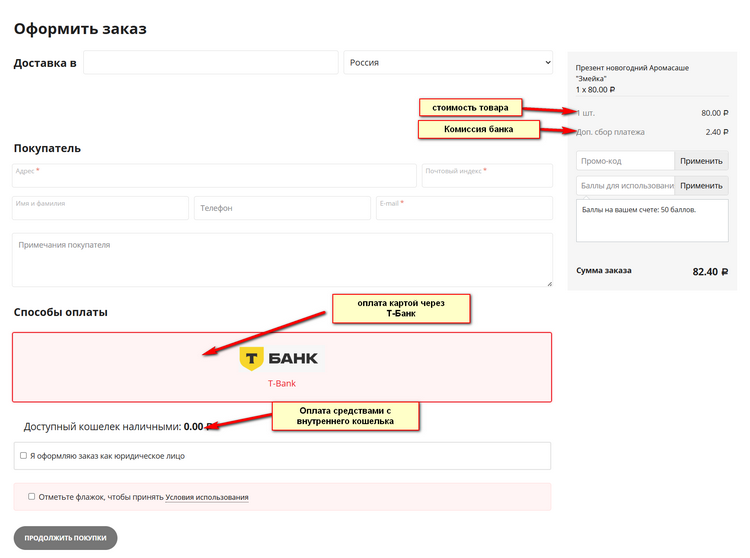Click the T-Bank red text label

[x=281, y=383]
